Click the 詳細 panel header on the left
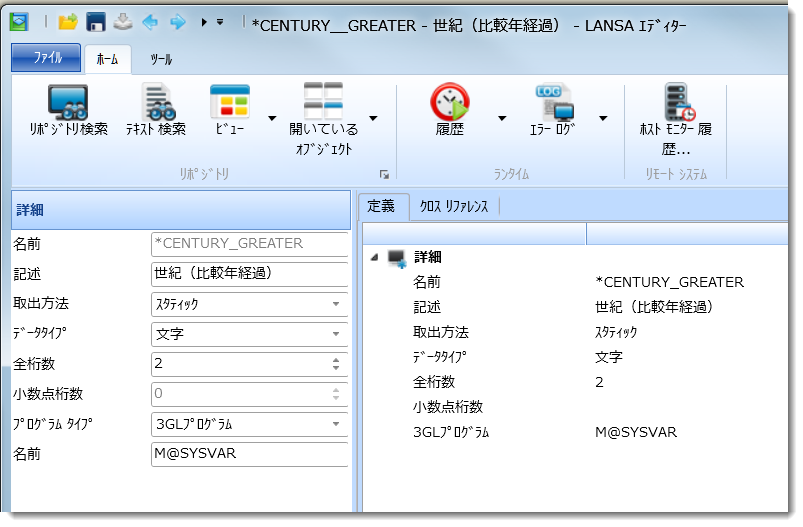Viewport: 803px width, 527px height. [181, 210]
